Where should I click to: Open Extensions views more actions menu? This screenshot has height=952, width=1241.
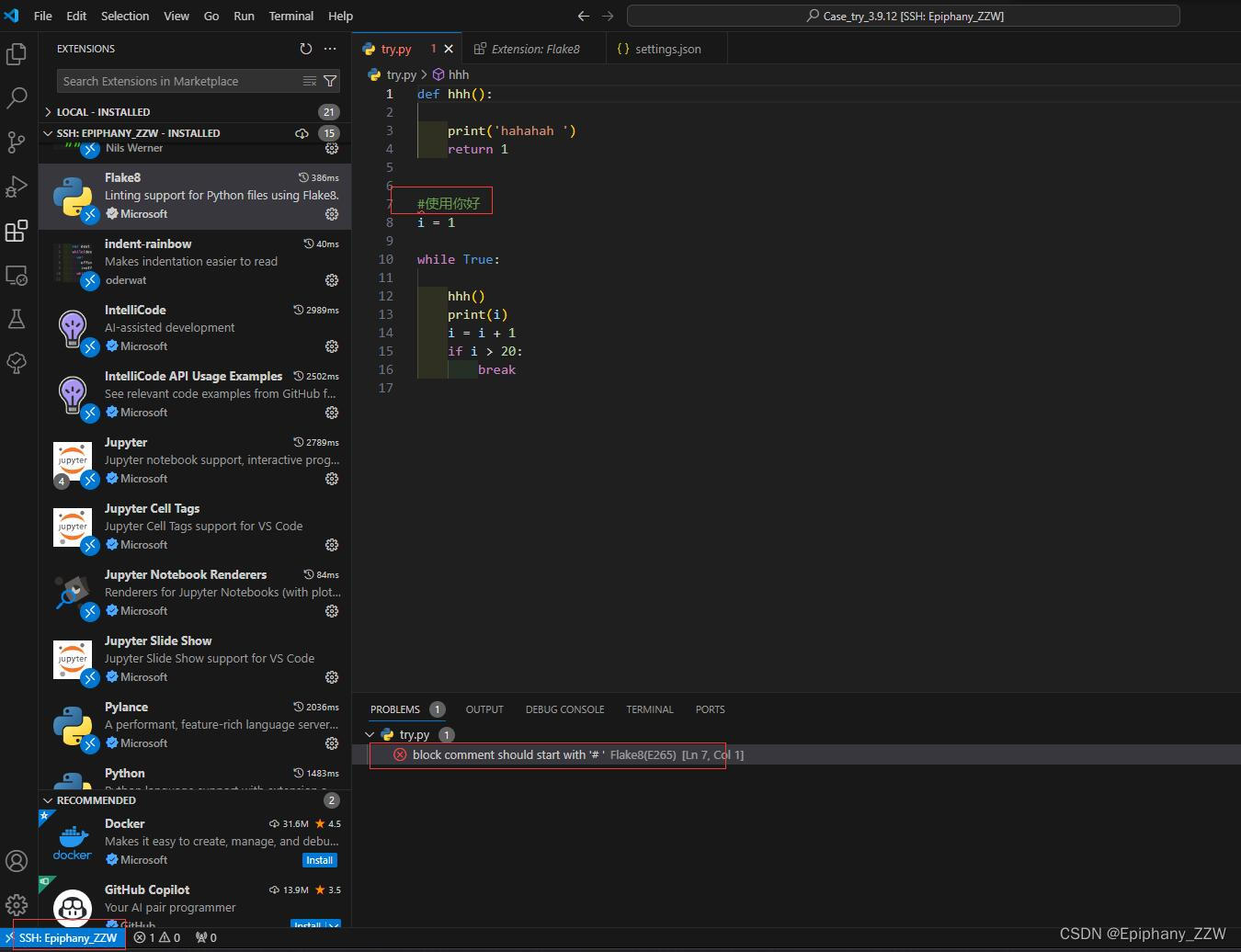pos(330,49)
